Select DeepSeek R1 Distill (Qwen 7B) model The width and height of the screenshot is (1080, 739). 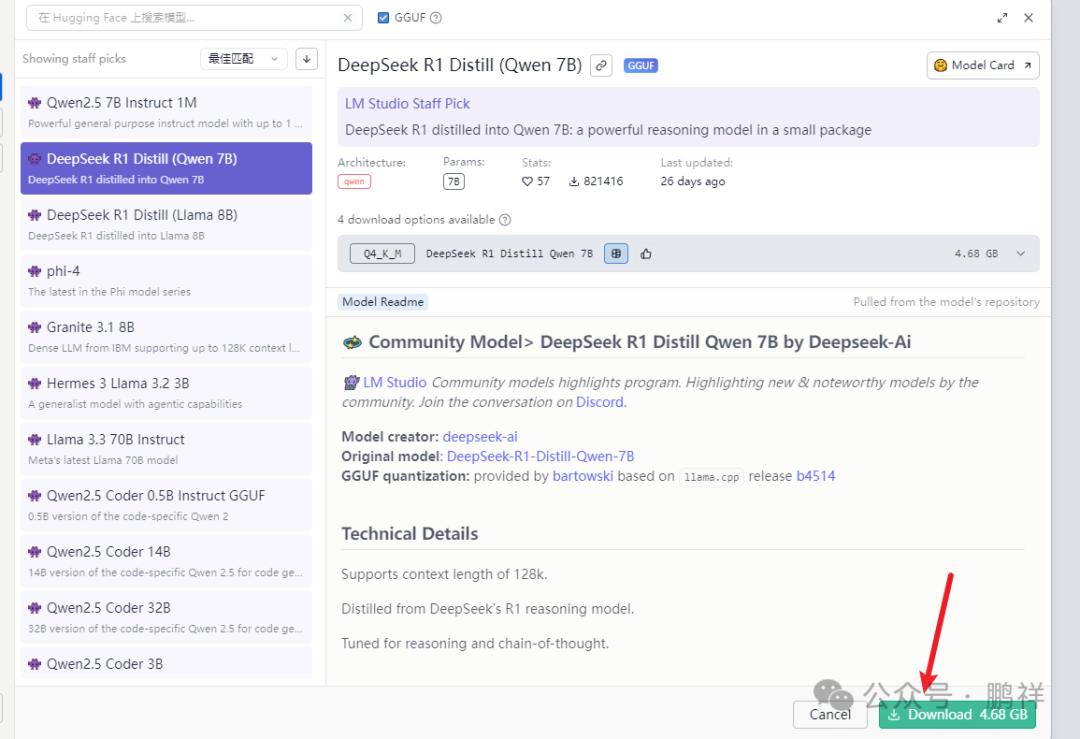coord(166,168)
